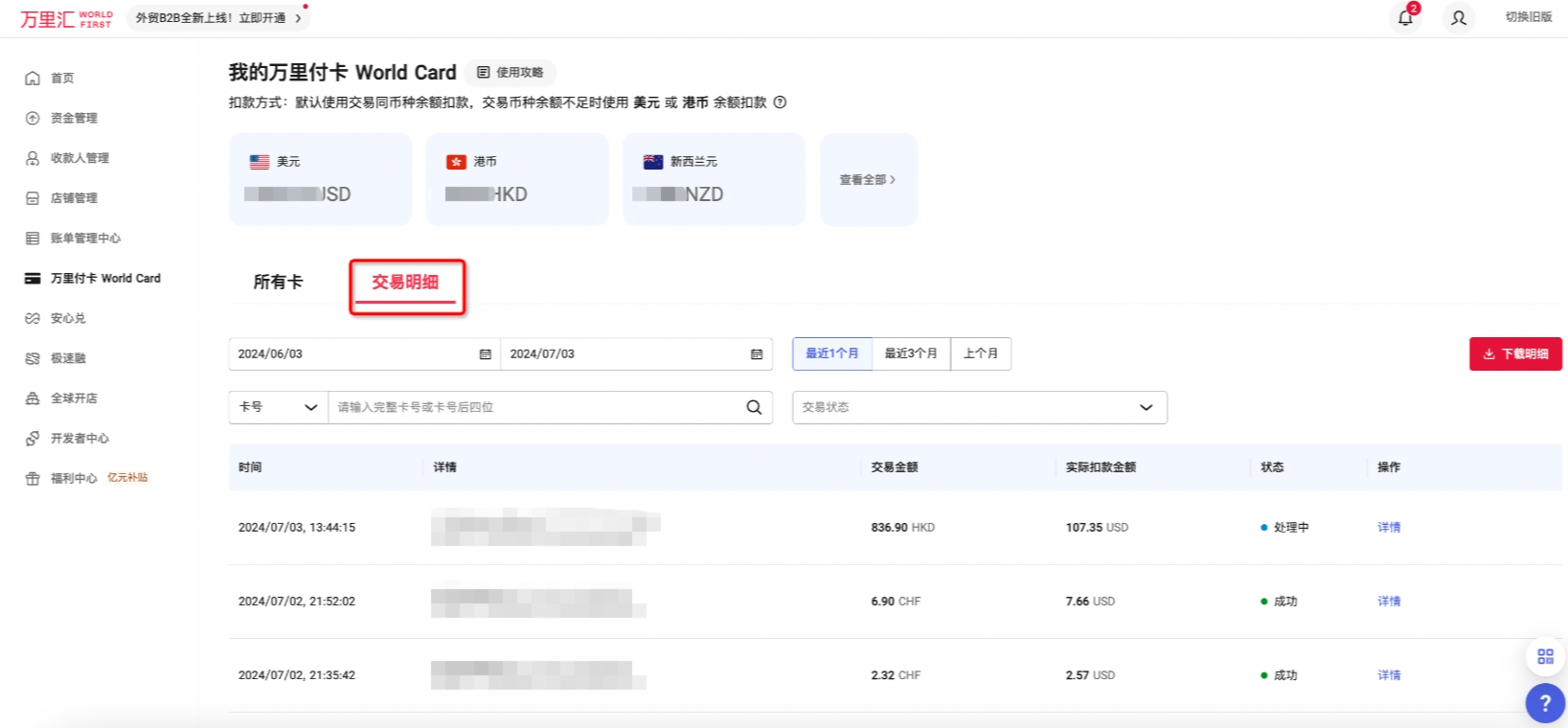Open the QR grid floating icon
1568x728 pixels.
click(1545, 656)
